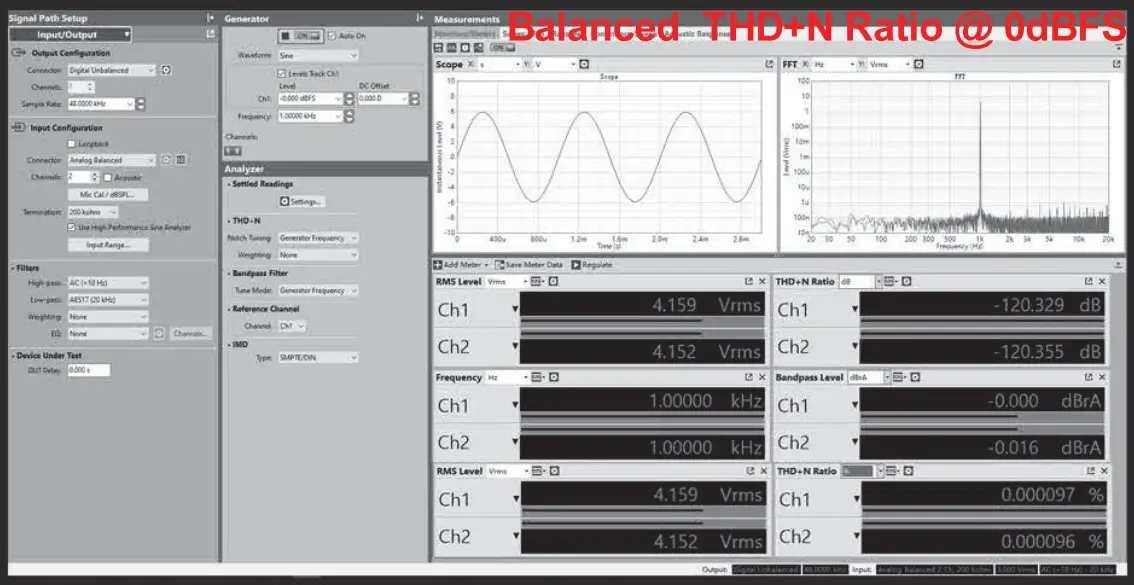Toggle Levels Track Ch1 checkbox
This screenshot has width=1134, height=585.
(x=282, y=74)
